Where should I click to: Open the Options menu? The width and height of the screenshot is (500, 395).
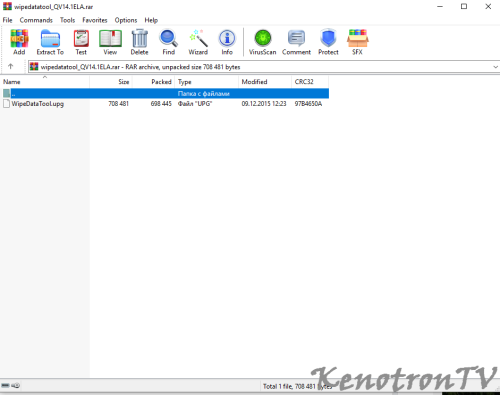coord(126,20)
